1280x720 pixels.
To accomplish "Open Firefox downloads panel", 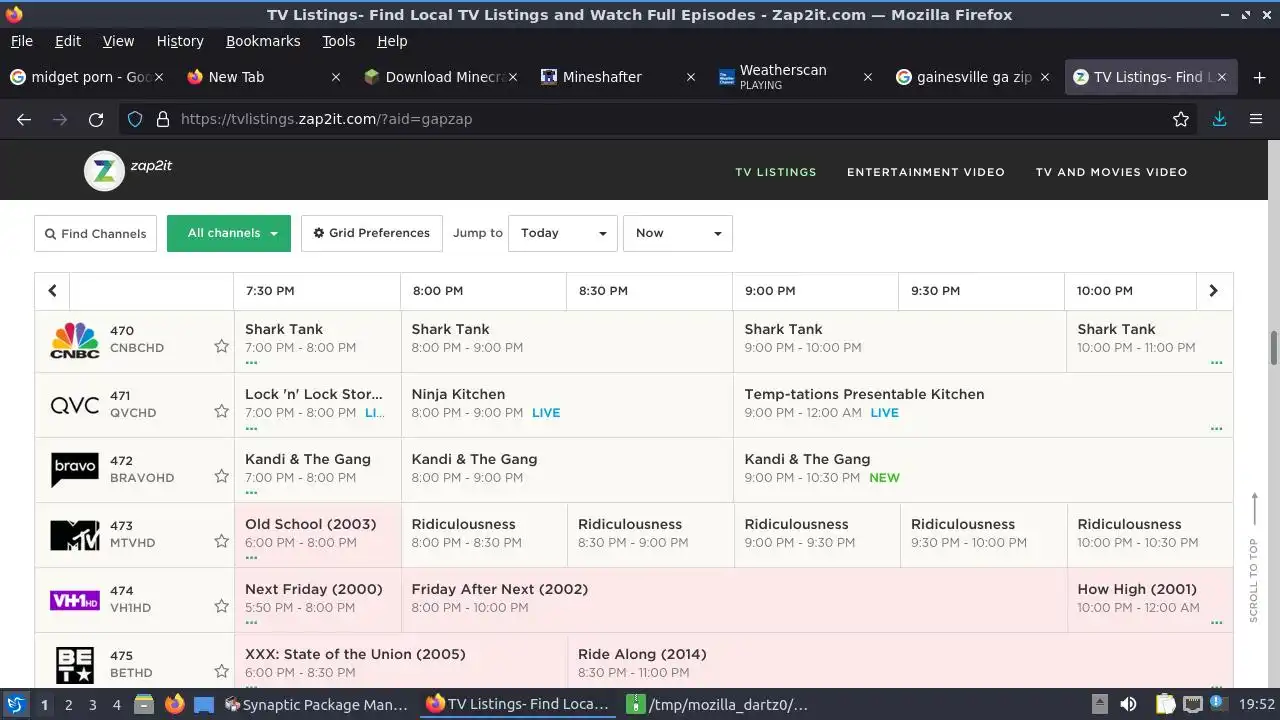I will (1219, 119).
